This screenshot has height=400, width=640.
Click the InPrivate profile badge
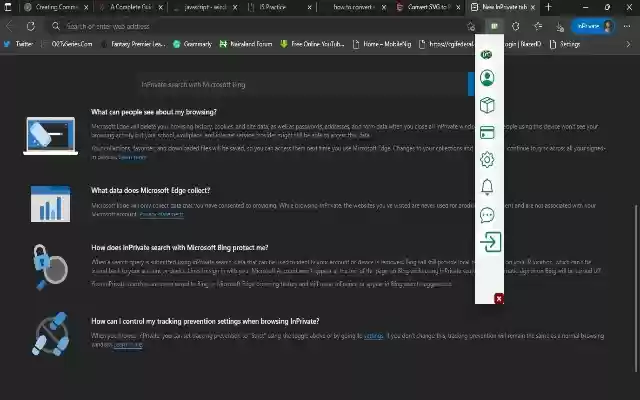pos(594,26)
